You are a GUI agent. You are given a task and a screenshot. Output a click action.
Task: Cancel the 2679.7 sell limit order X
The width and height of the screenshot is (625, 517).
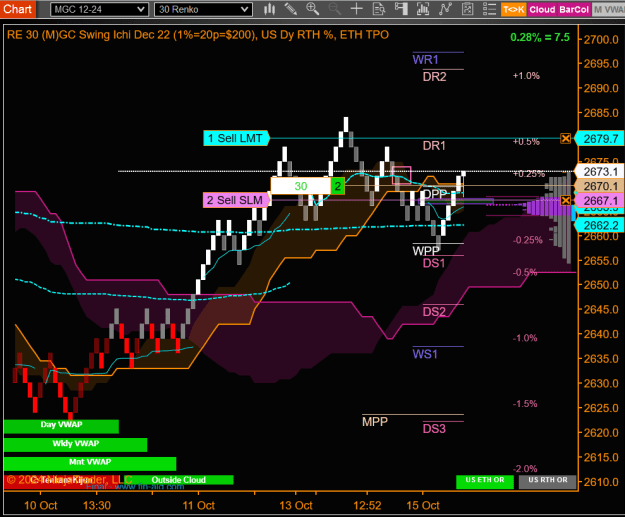point(566,138)
